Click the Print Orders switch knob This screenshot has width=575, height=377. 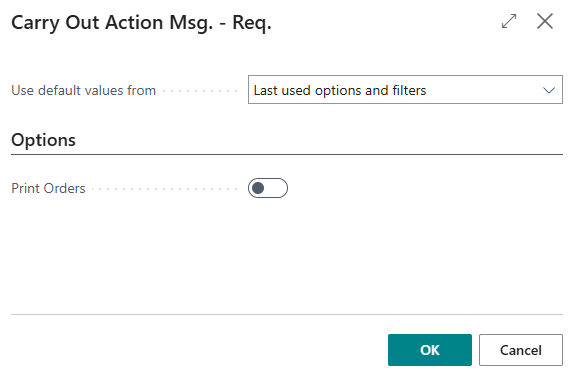[x=258, y=188]
